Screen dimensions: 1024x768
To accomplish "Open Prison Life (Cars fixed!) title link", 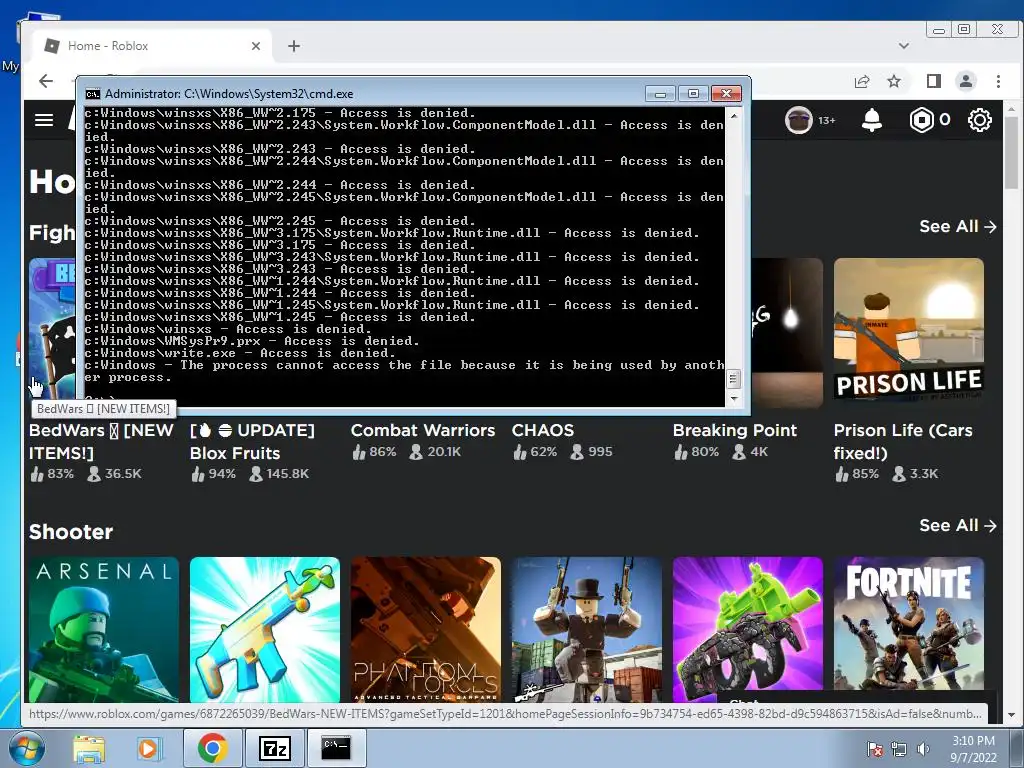I will pos(903,441).
